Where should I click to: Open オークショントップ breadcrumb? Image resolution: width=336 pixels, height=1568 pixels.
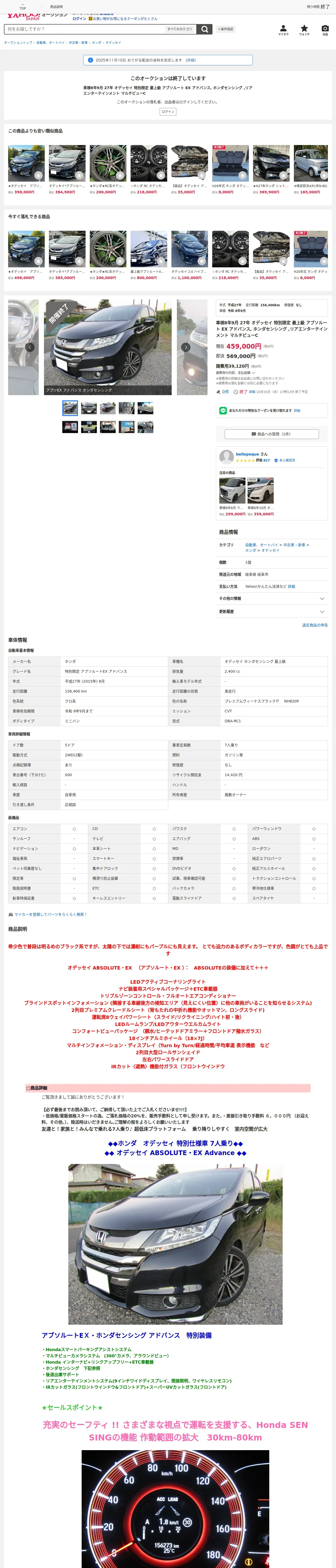(x=18, y=43)
